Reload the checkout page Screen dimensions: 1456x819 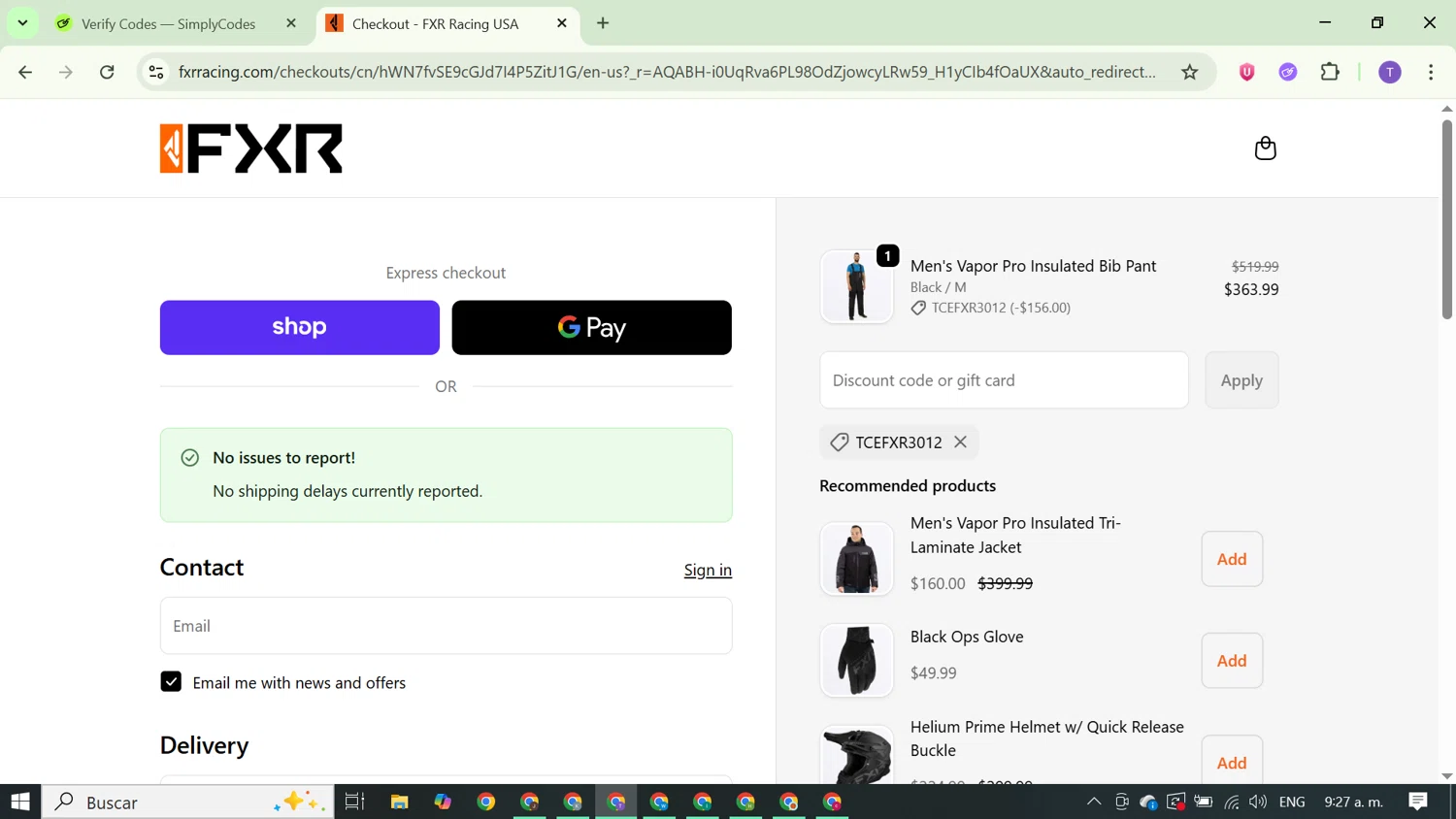pyautogui.click(x=107, y=72)
